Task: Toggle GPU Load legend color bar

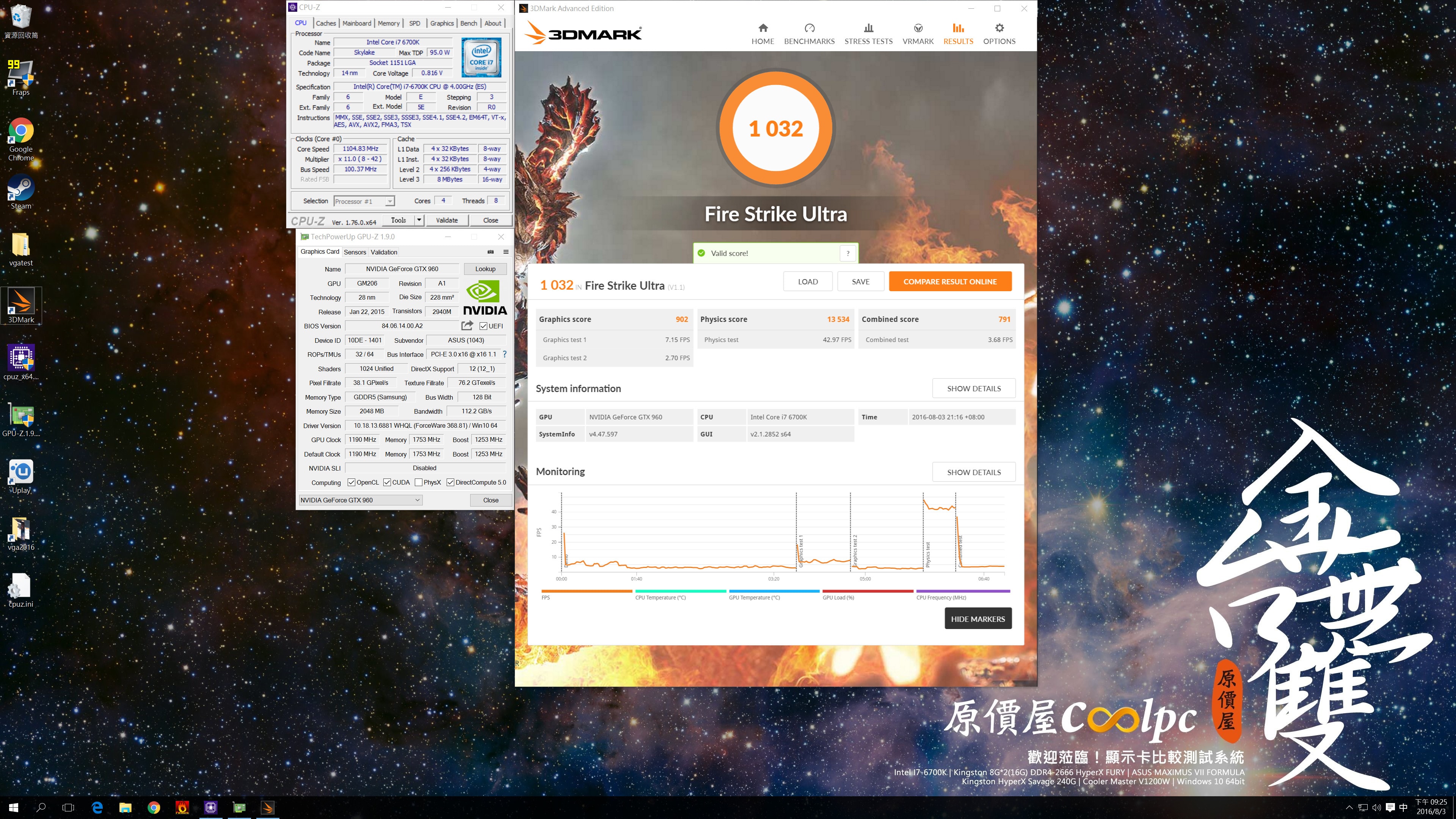Action: coord(868,591)
